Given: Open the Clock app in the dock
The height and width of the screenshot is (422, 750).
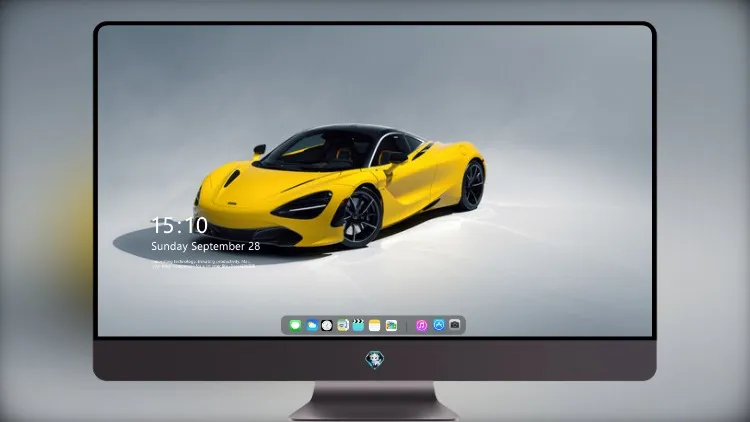Looking at the screenshot, I should (x=327, y=325).
